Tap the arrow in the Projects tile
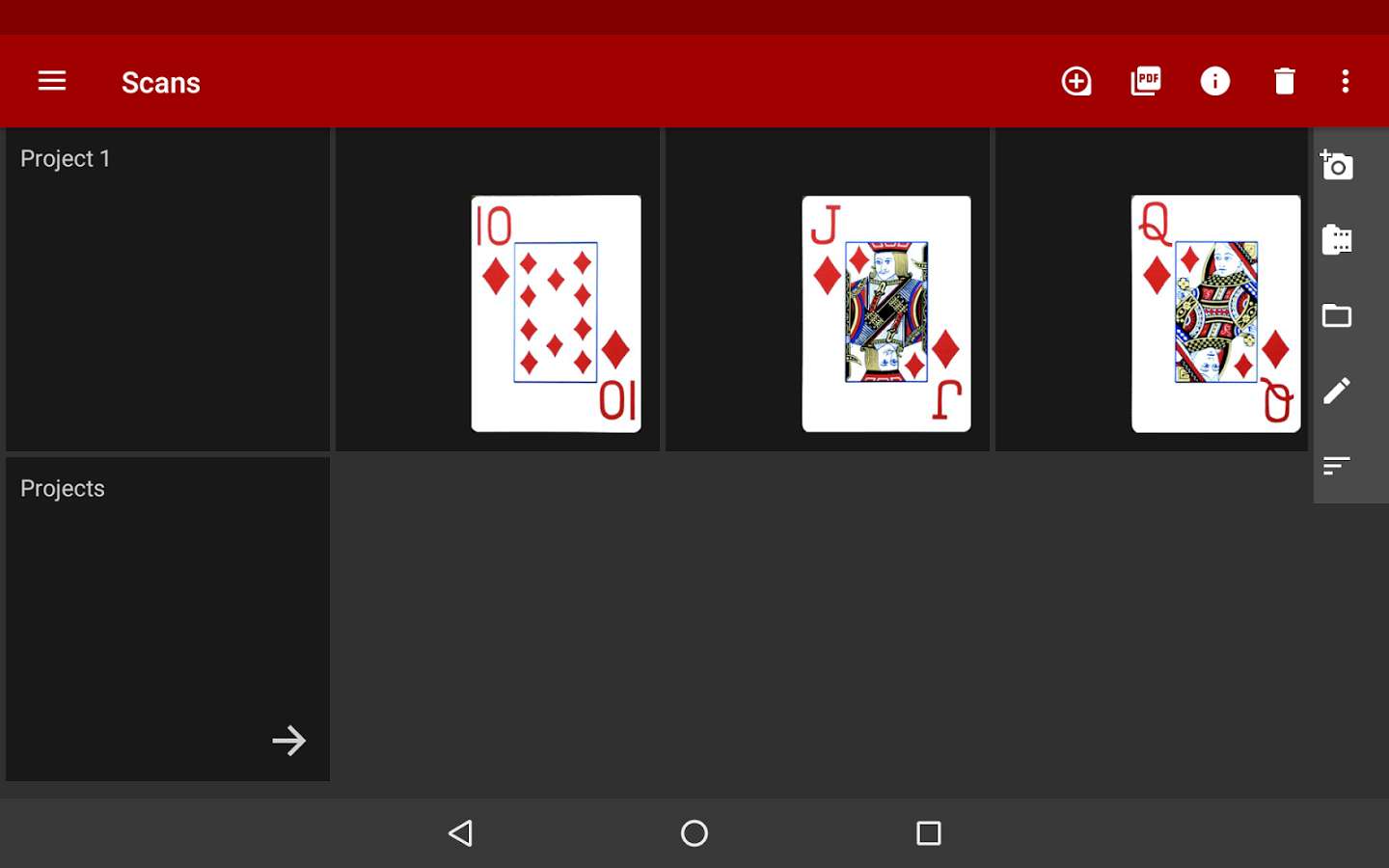 (289, 741)
